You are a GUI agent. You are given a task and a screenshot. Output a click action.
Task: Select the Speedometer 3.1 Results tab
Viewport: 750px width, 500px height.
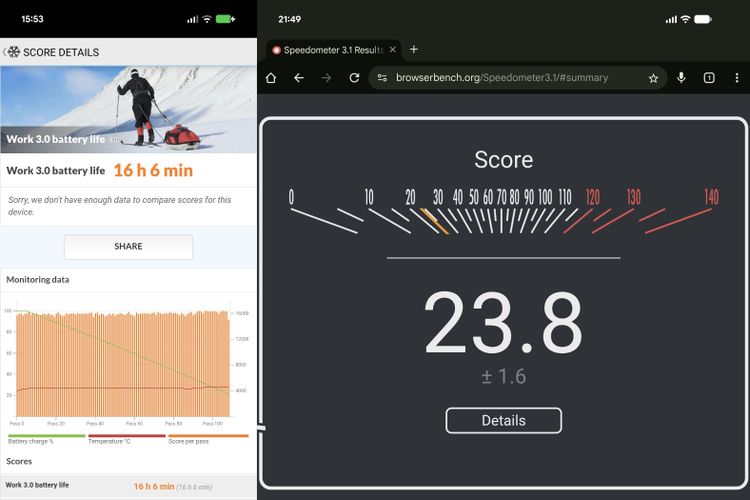tap(330, 49)
